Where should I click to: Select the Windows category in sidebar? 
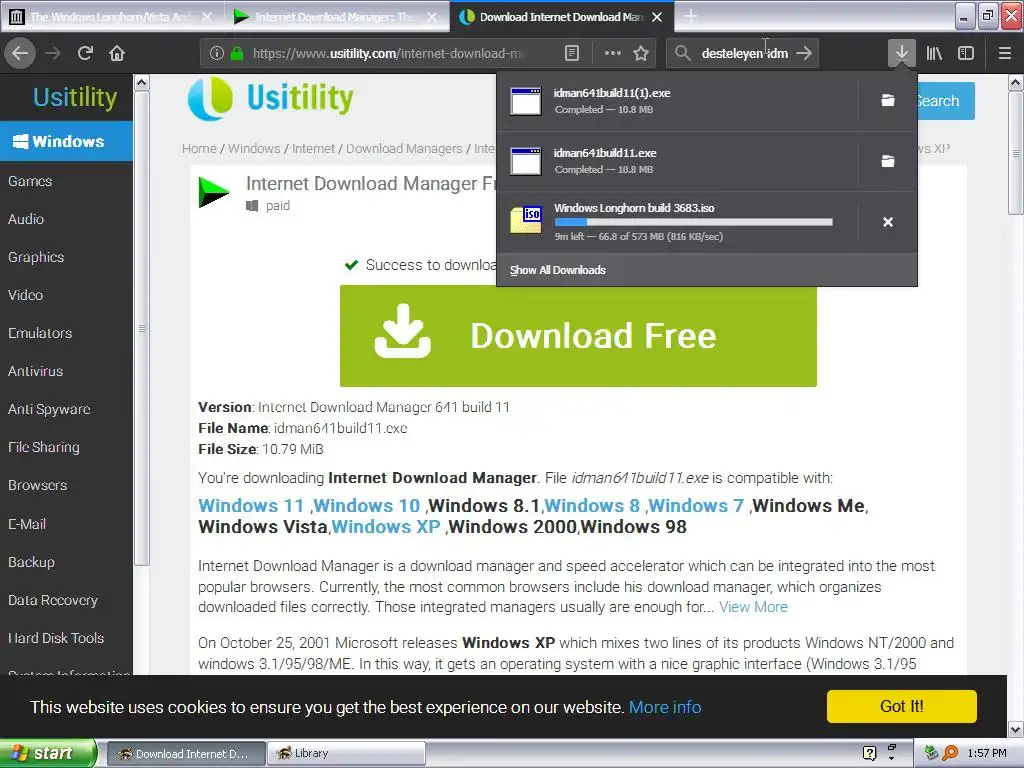tap(67, 141)
